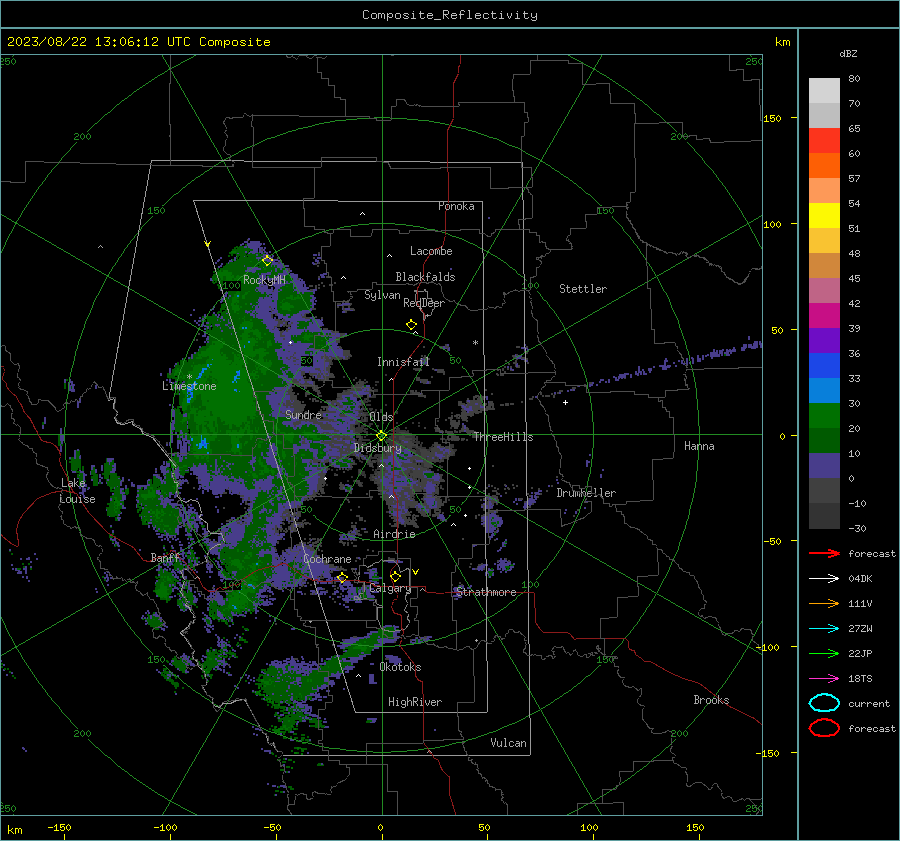The width and height of the screenshot is (900, 841).
Task: Click the Lacombe label
Action: 431,251
